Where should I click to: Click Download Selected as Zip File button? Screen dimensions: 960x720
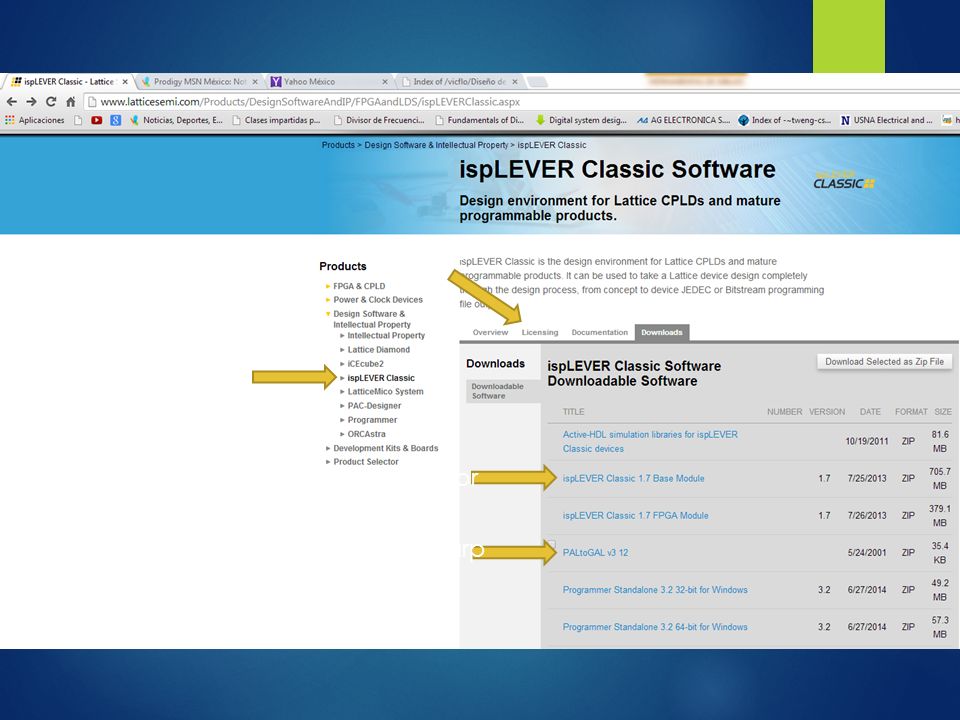point(884,362)
